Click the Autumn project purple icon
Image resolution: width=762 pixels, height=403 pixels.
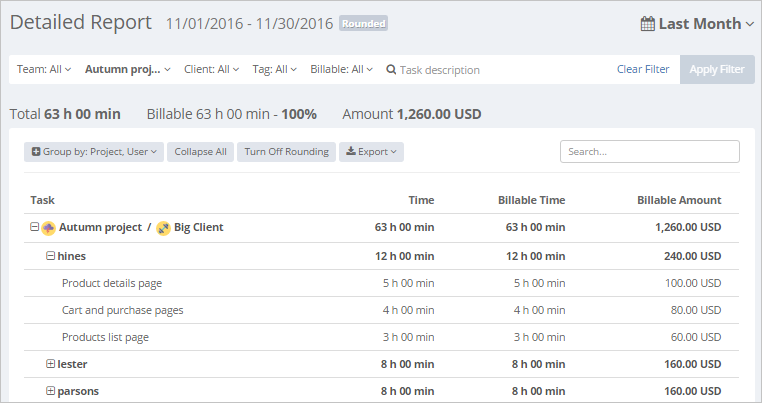click(48, 228)
